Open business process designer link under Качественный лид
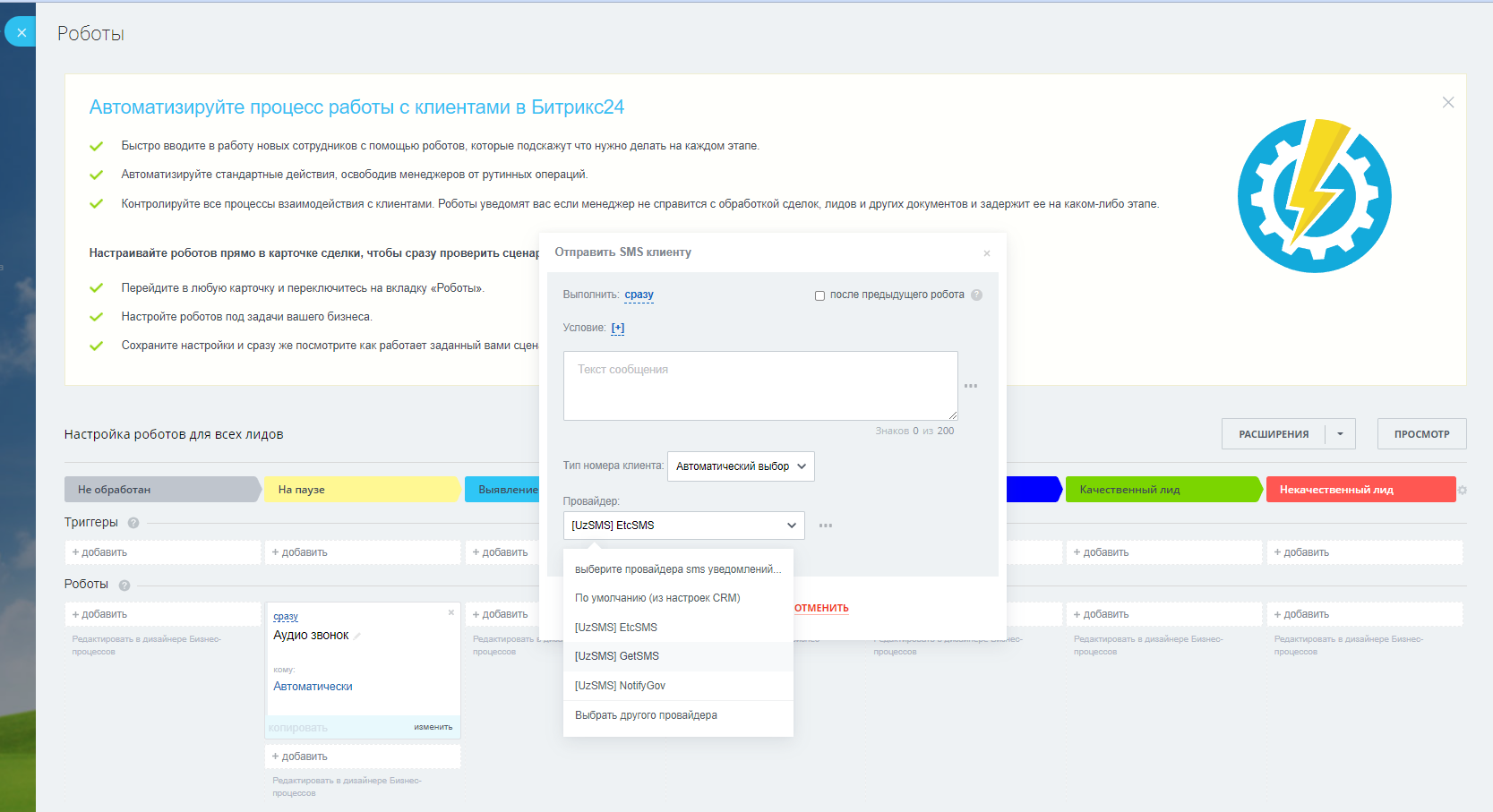Viewport: 1493px width, 812px height. coord(1148,645)
